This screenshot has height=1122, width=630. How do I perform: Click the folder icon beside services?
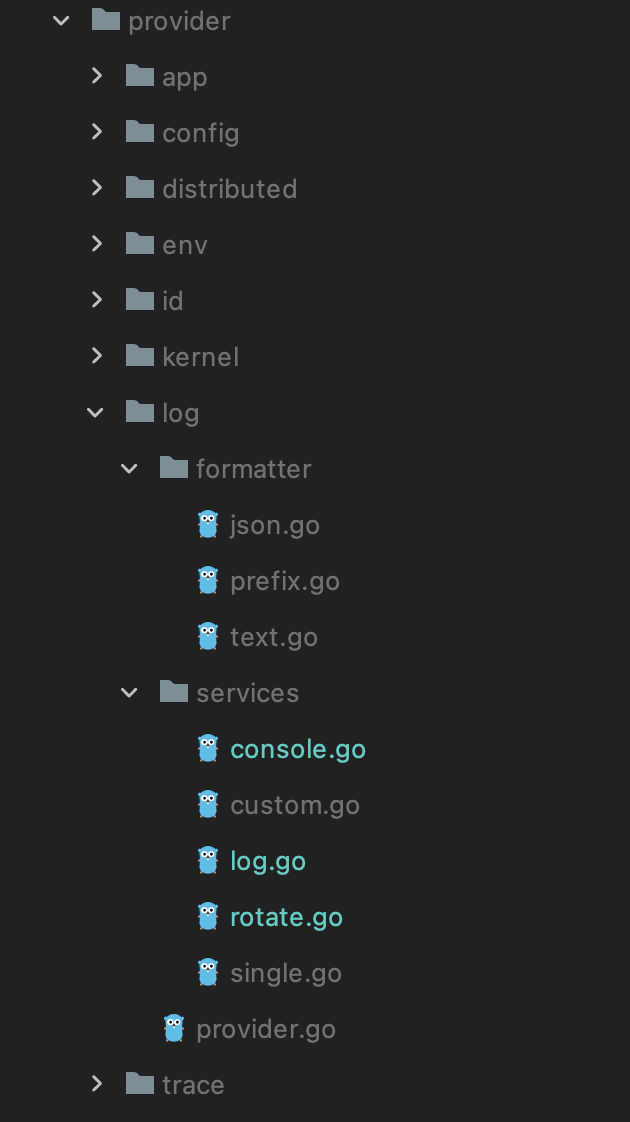click(174, 692)
